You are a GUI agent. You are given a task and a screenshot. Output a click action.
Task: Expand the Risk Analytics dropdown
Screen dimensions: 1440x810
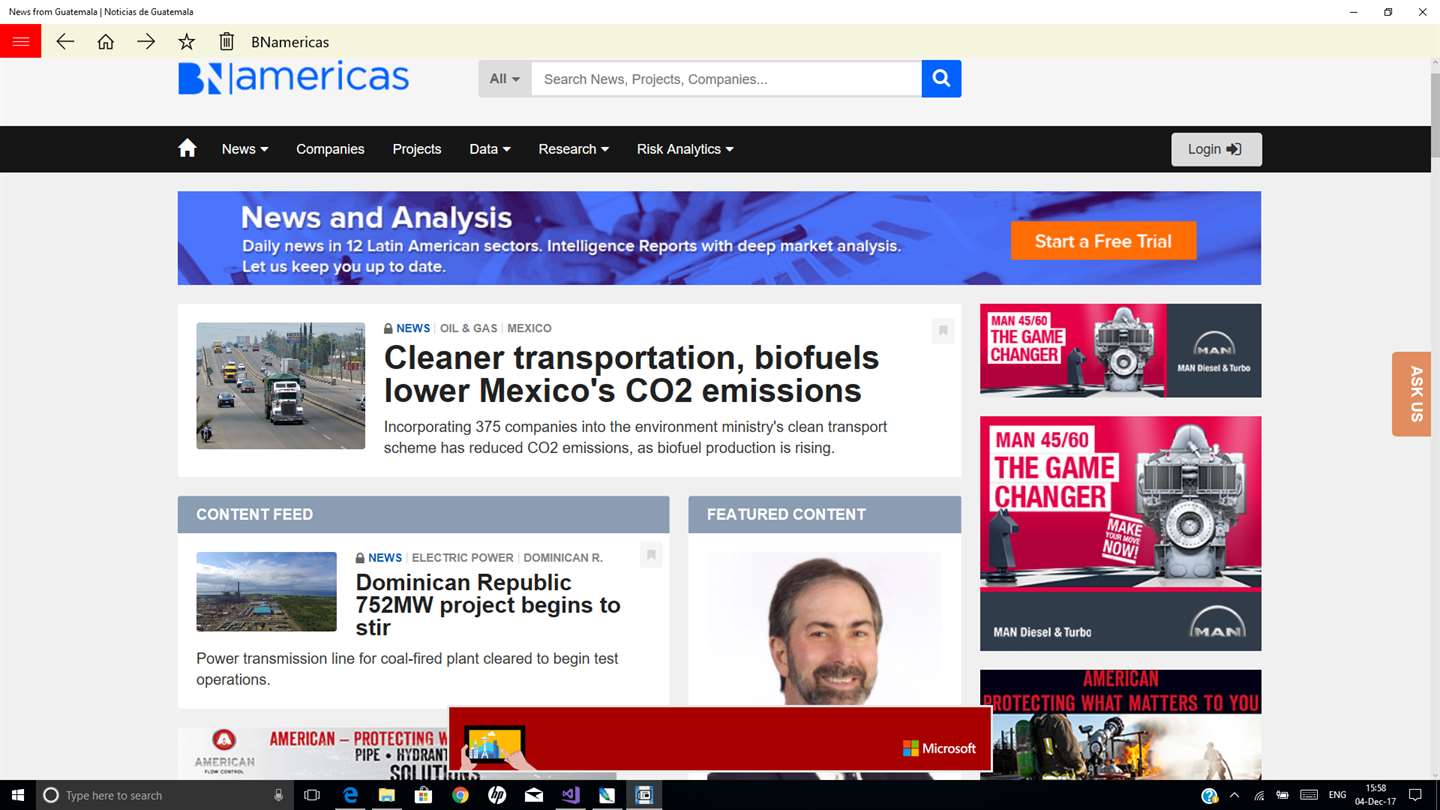[x=685, y=149]
